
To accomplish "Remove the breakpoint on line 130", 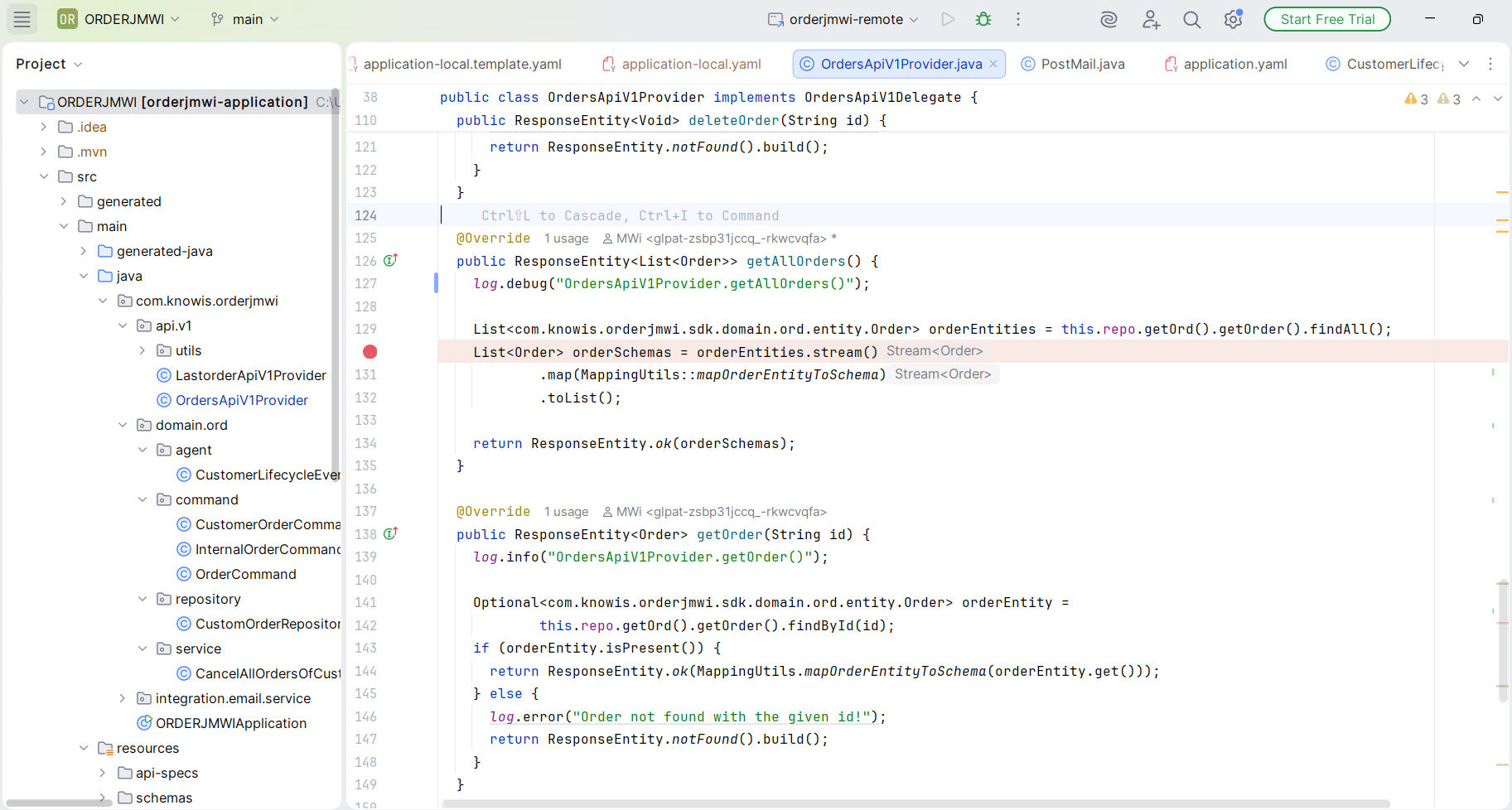I will 370,351.
